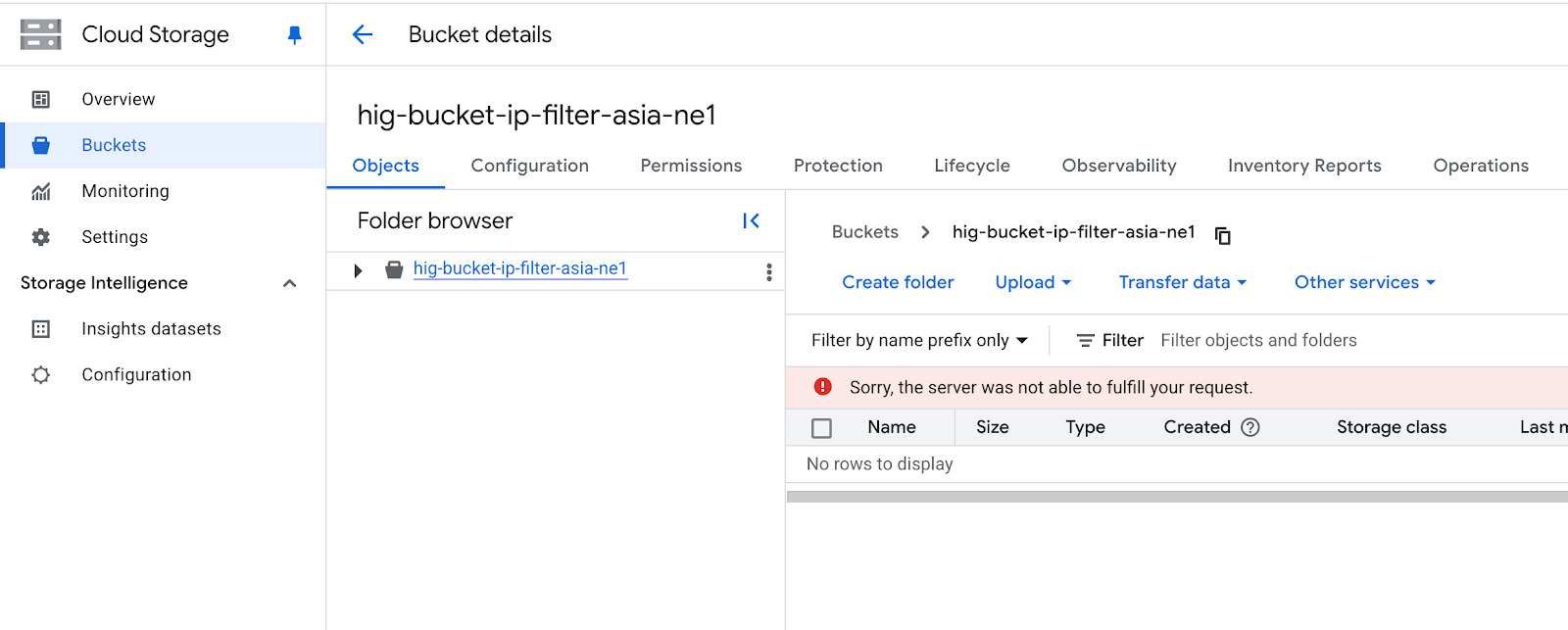Click the Monitoring chart icon in the sidebar
1568x630 pixels.
(41, 191)
